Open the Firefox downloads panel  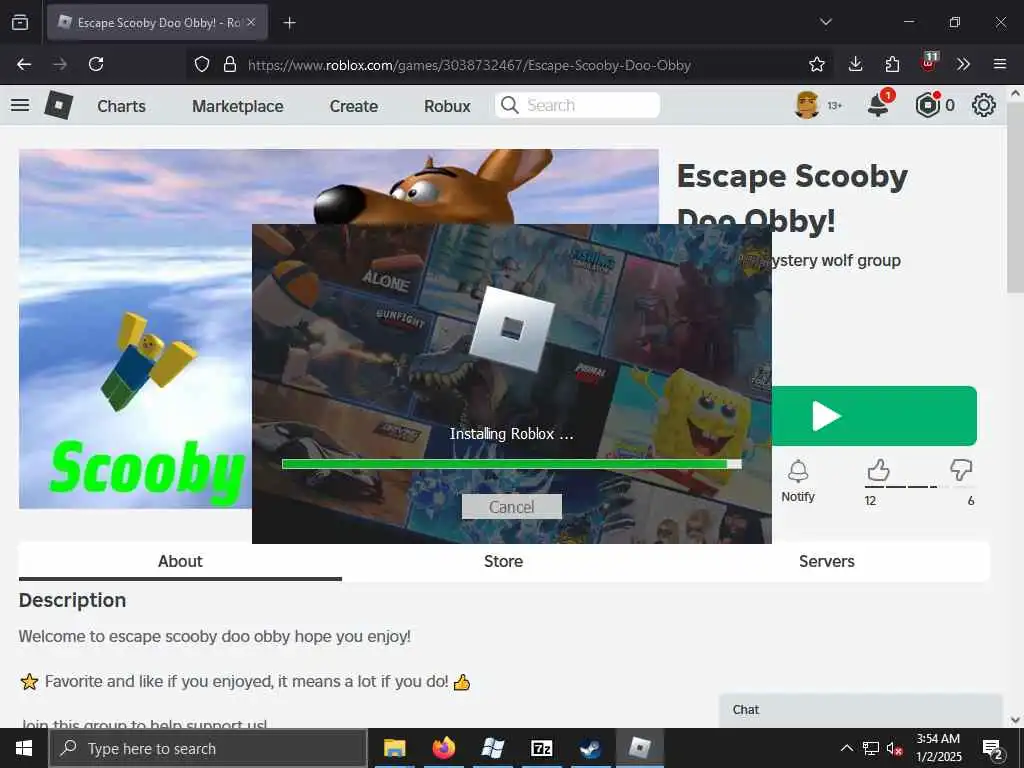coord(856,64)
